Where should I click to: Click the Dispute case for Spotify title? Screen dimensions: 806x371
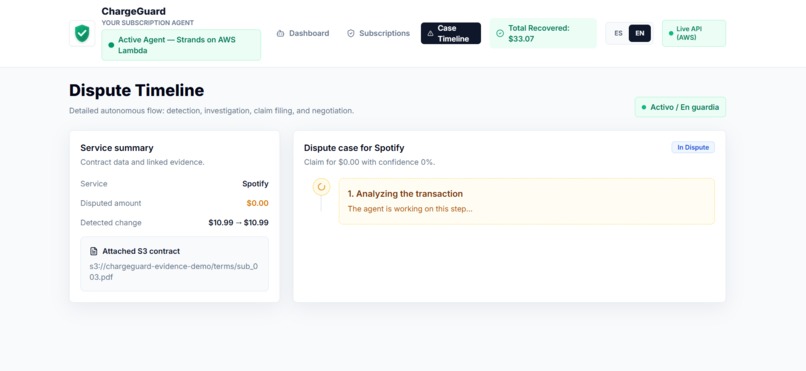click(x=354, y=148)
